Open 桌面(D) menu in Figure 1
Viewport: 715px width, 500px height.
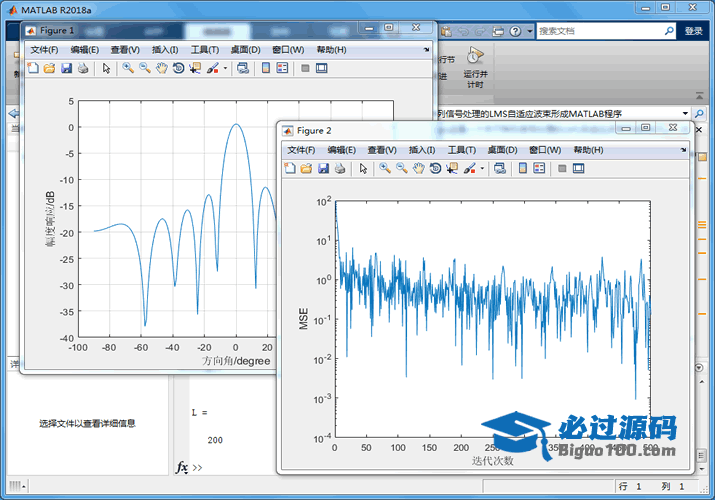point(245,50)
